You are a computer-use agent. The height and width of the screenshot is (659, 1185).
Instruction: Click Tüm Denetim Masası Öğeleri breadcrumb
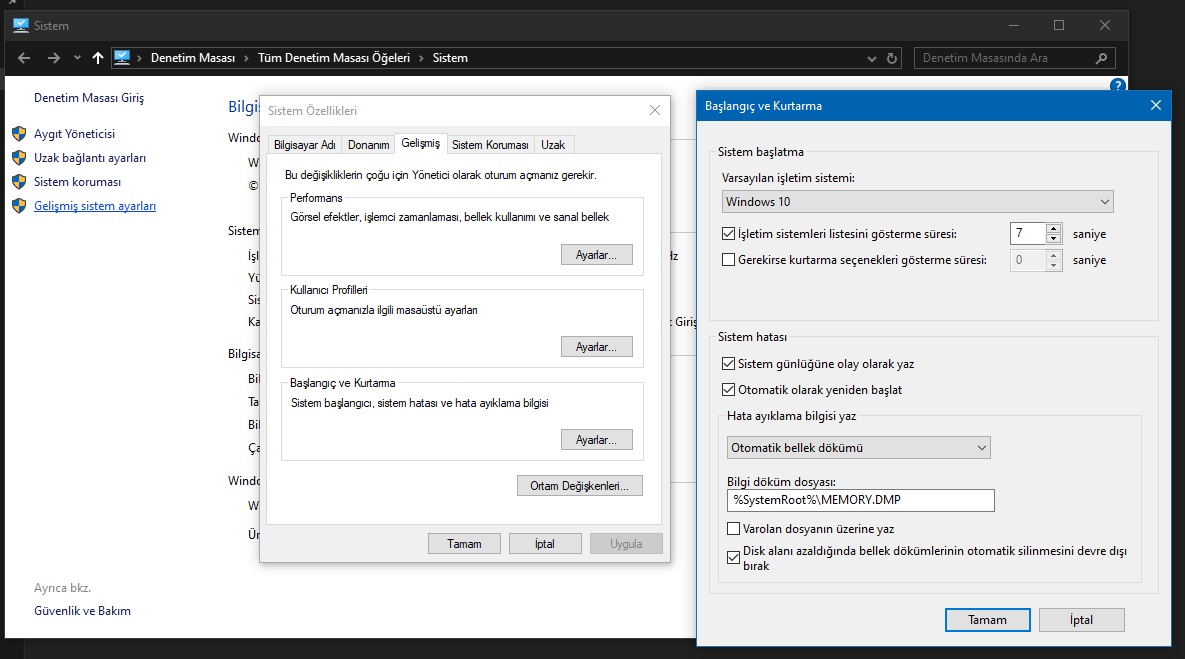point(334,58)
